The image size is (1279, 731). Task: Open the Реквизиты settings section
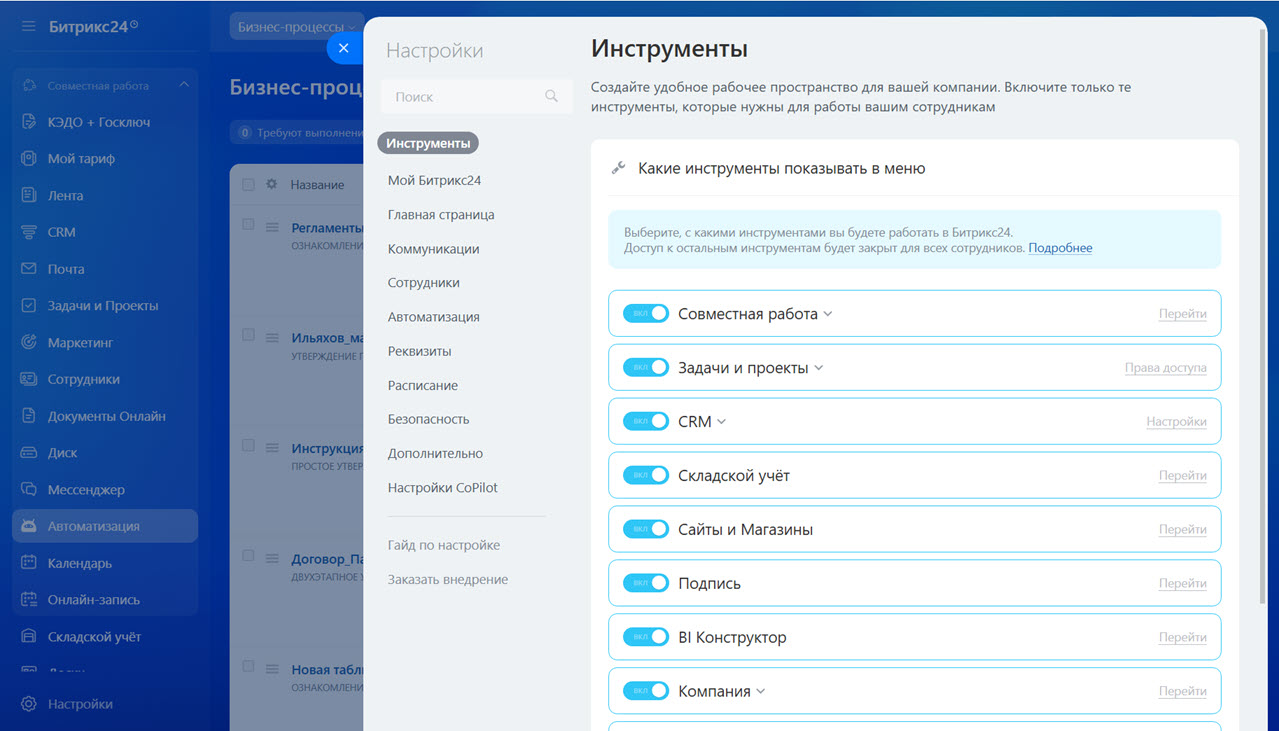click(420, 351)
